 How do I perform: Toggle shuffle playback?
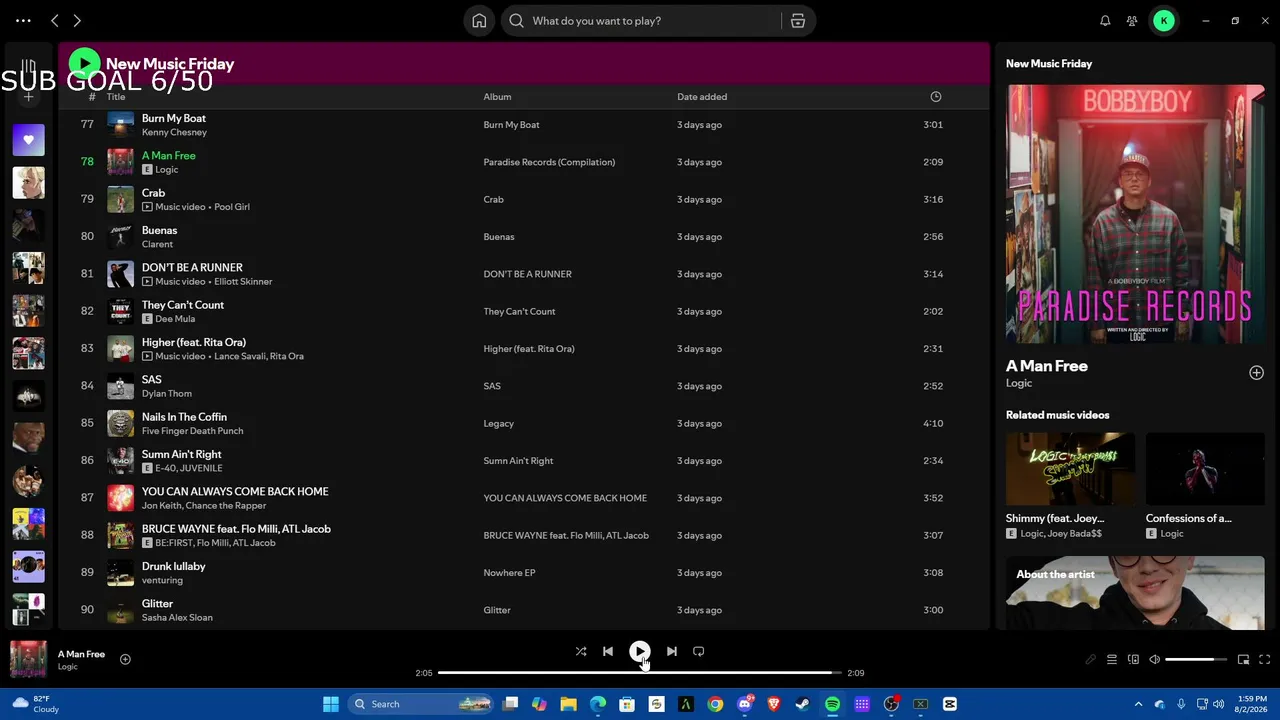[581, 652]
